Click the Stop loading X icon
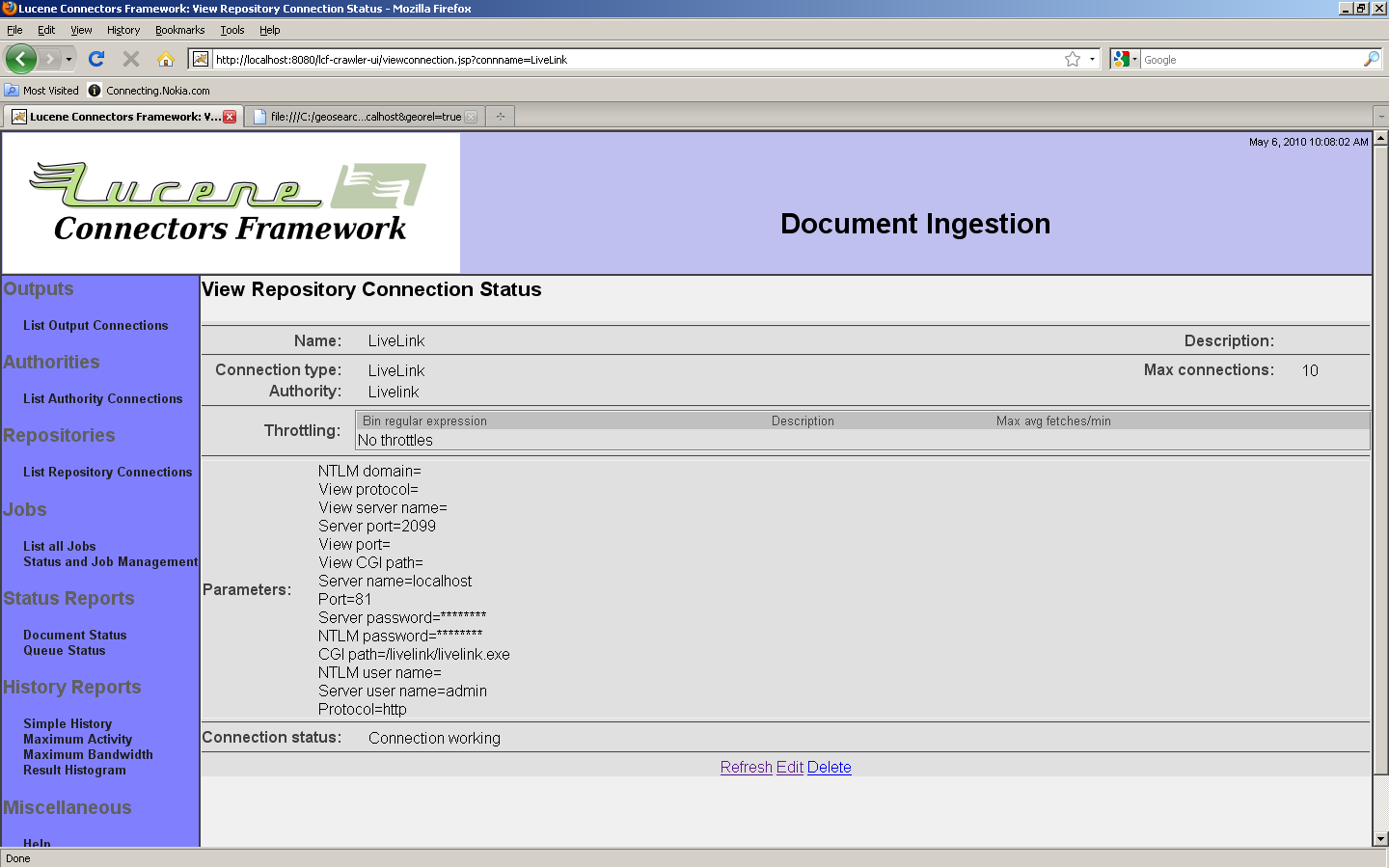This screenshot has height=868, width=1389. (x=131, y=59)
